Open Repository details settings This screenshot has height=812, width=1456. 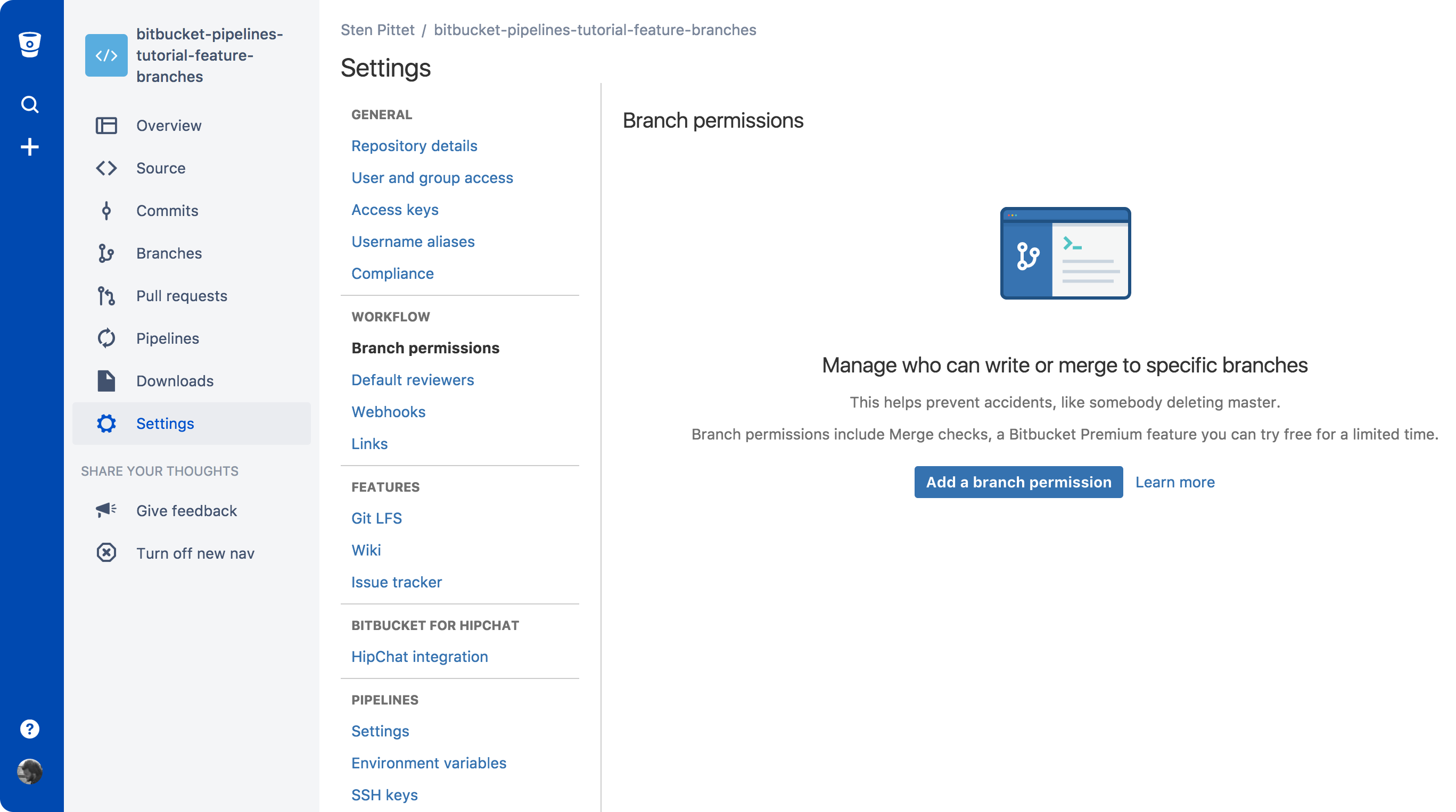click(414, 146)
